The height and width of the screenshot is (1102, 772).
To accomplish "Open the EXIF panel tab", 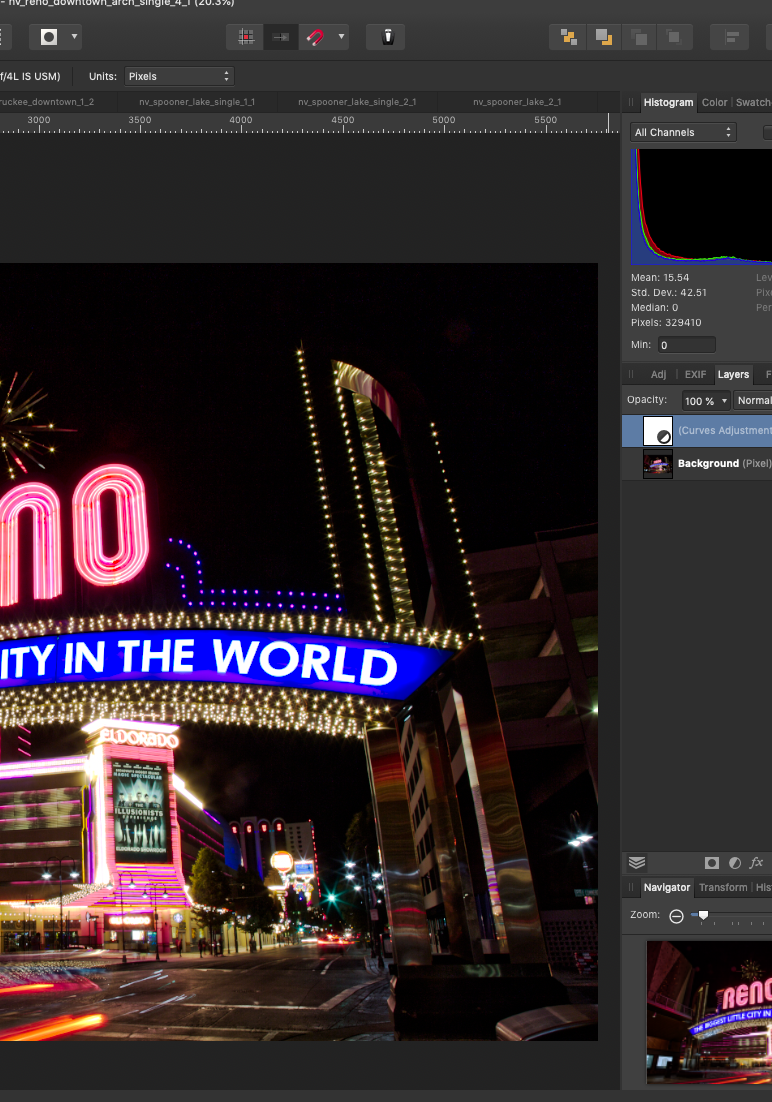I will [x=695, y=375].
